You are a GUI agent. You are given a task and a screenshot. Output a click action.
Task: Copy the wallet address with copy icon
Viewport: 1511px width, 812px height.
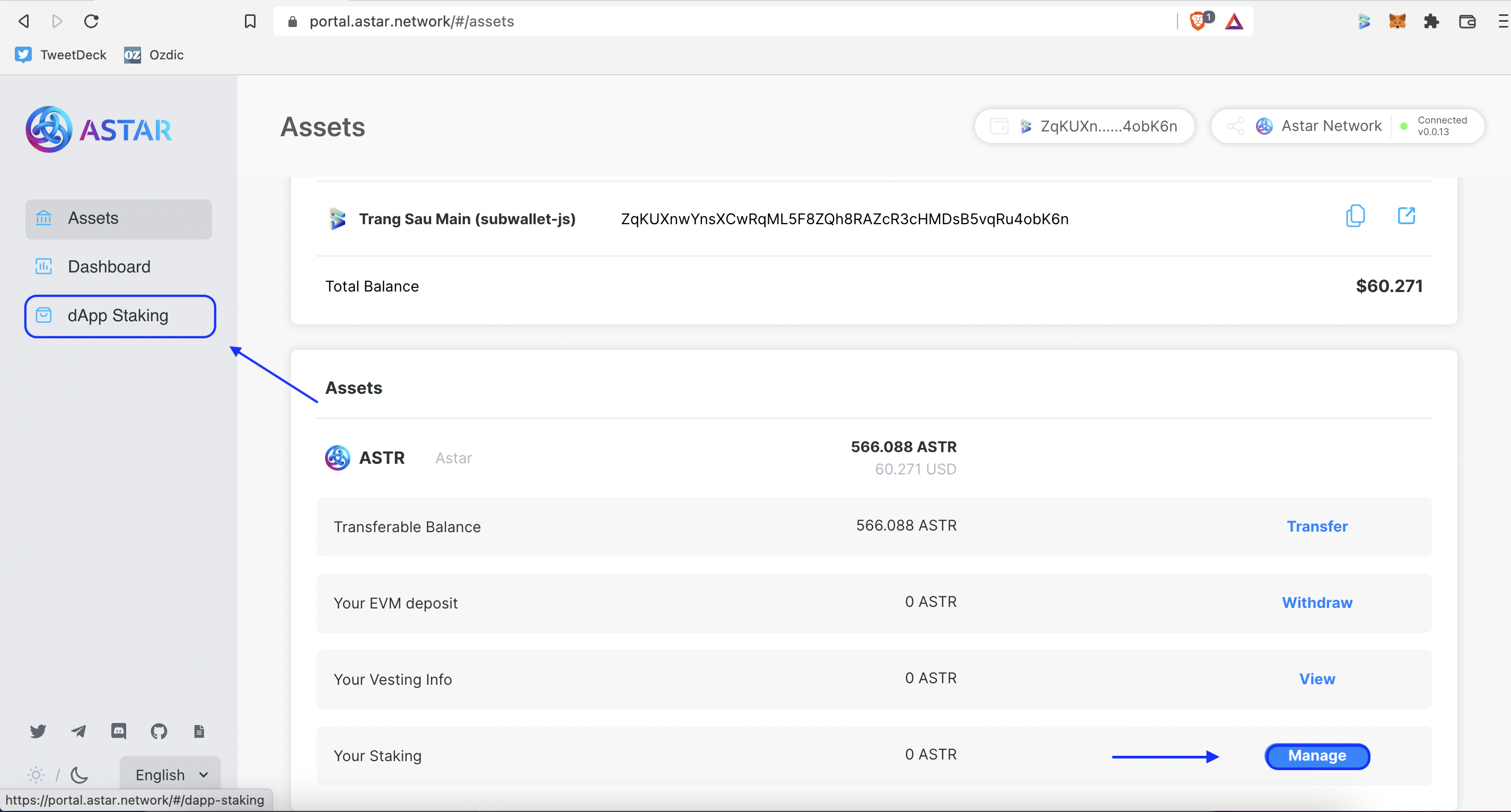pyautogui.click(x=1355, y=216)
